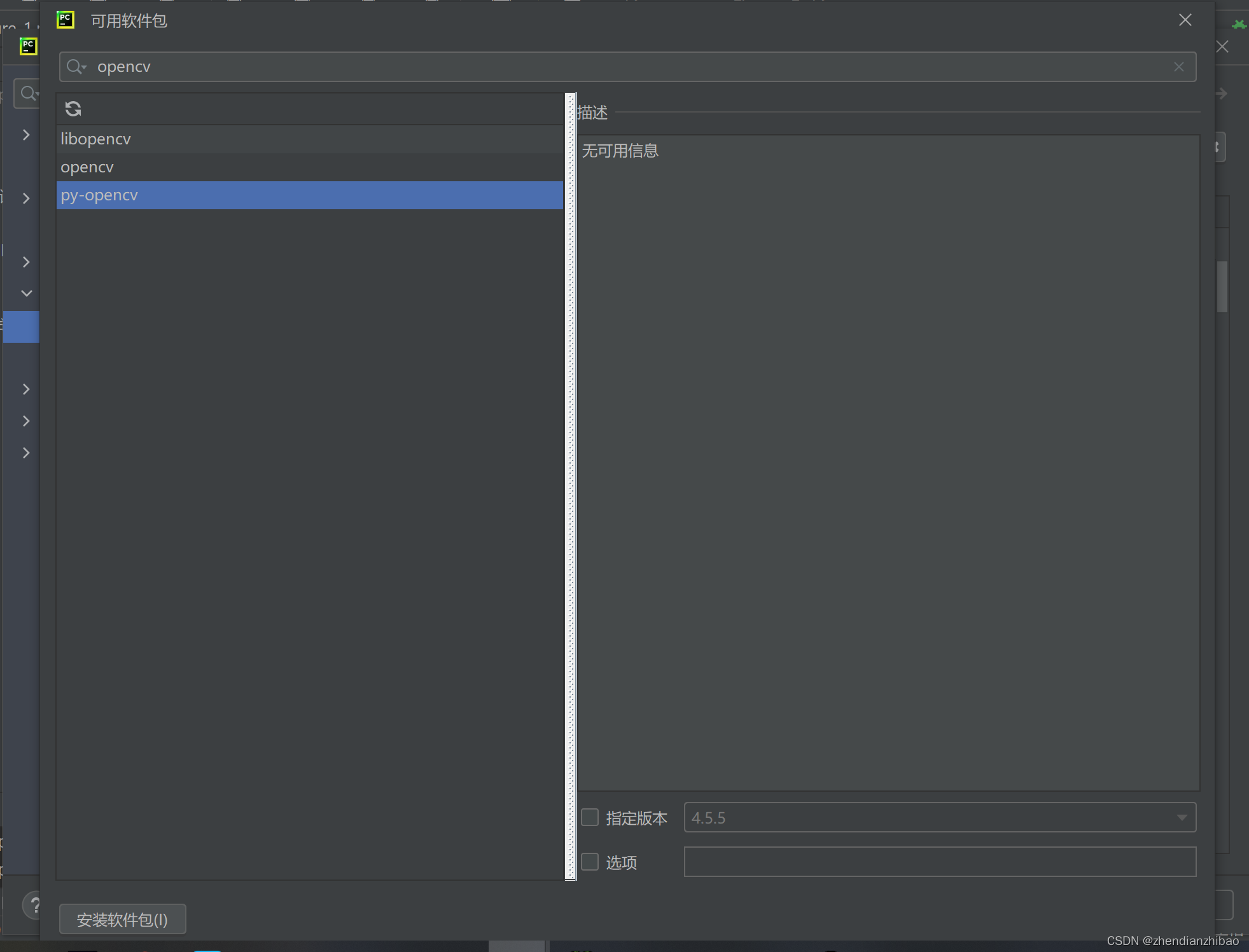Expand the last settings tree chevron
1249x952 pixels.
point(26,453)
